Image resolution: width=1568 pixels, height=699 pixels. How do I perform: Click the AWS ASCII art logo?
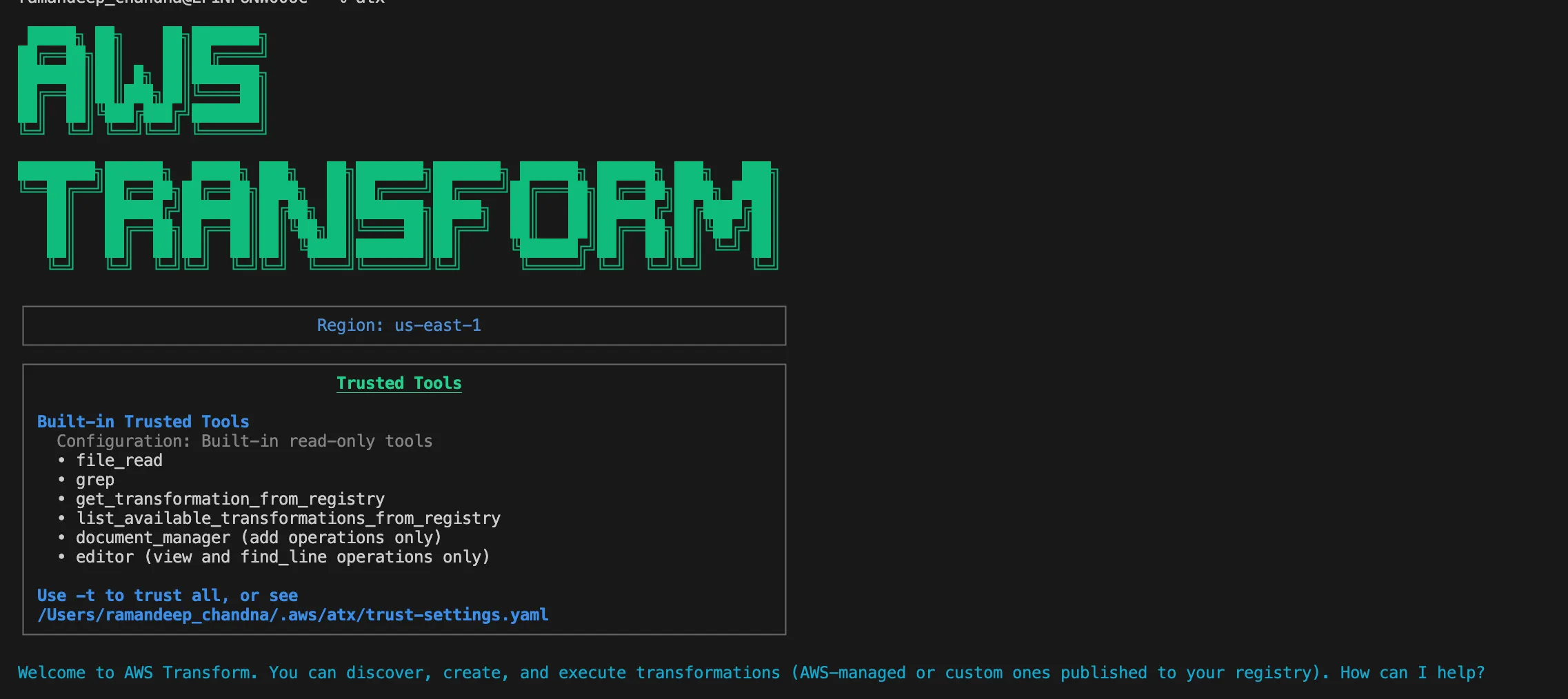click(142, 80)
